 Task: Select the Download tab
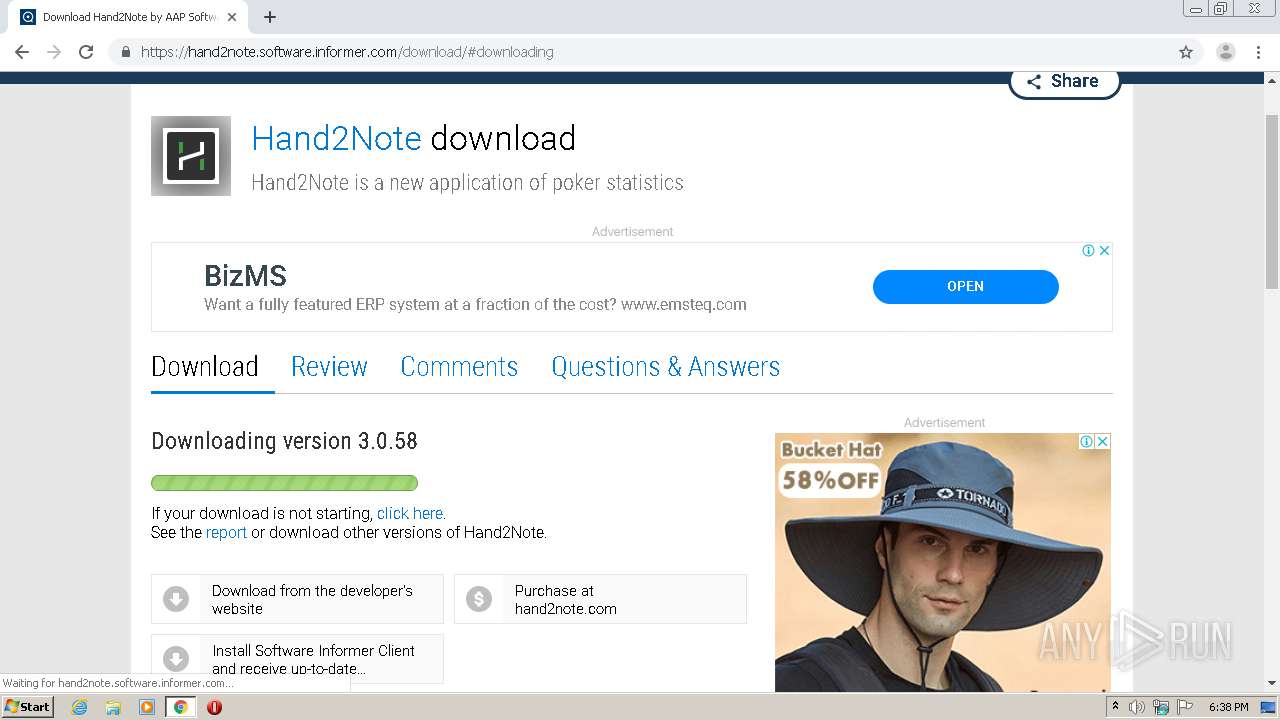[205, 366]
